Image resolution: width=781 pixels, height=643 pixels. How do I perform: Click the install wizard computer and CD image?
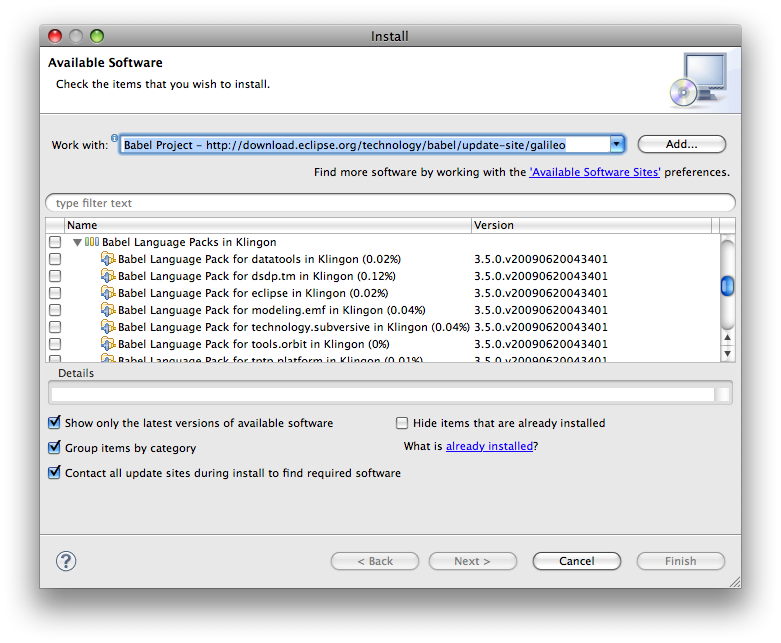tap(699, 80)
